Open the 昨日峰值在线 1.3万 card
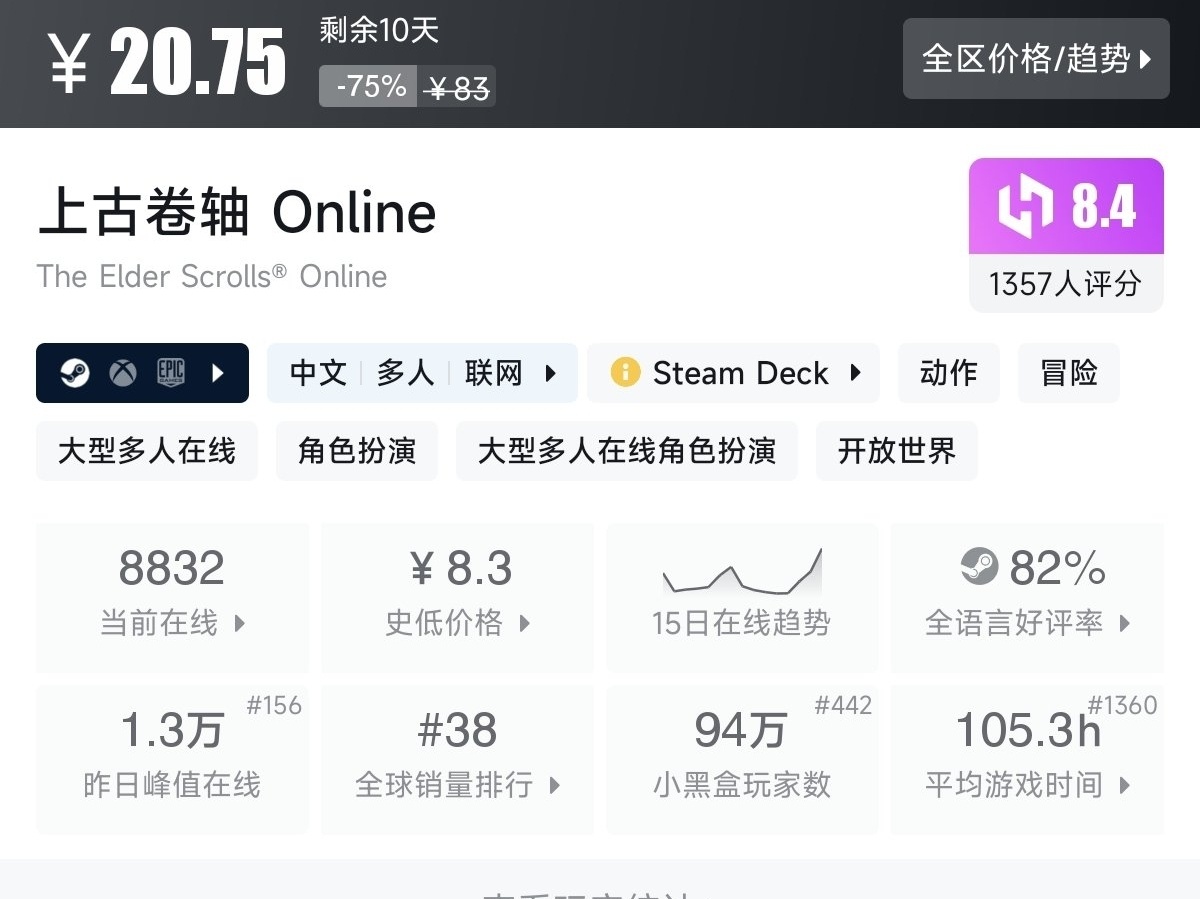 [x=172, y=759]
